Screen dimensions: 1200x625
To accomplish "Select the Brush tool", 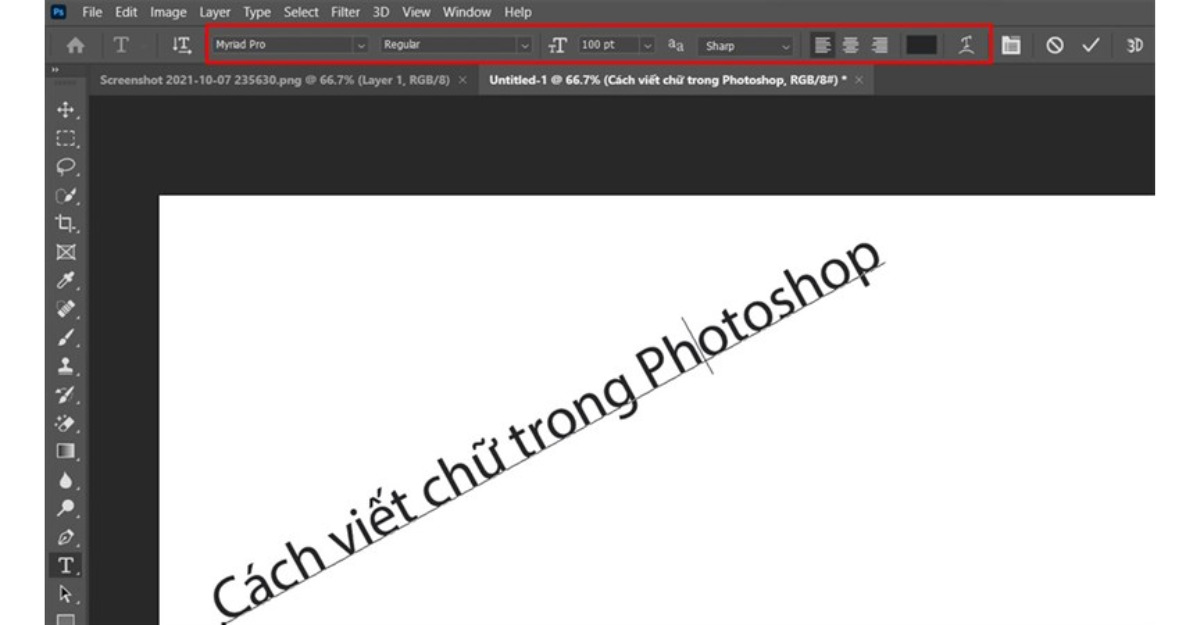I will 66,337.
